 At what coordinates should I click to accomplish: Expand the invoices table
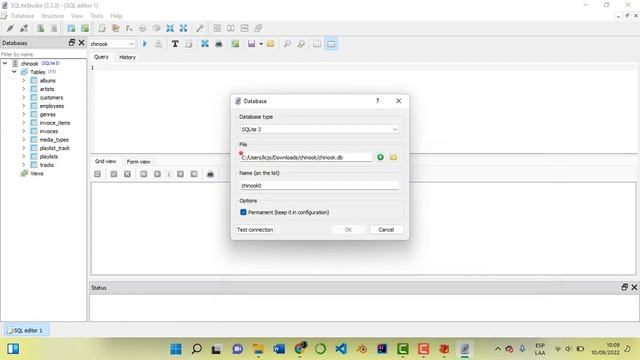click(x=24, y=131)
